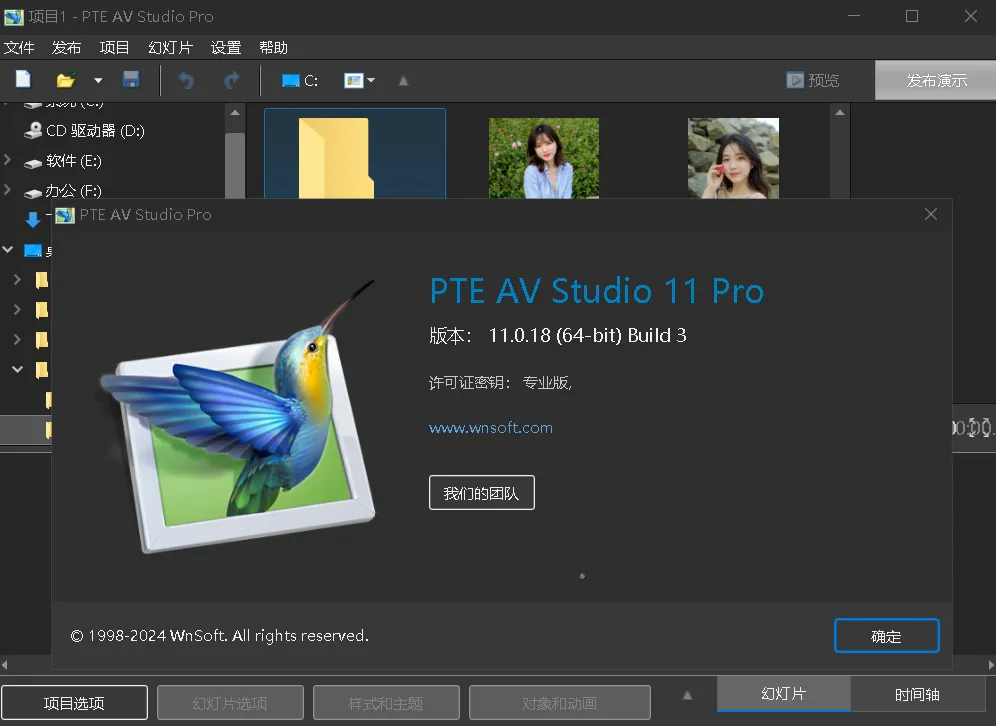Click version text 11.0.18 (64-bit) Build 3
Screen dimensions: 996x726
(x=587, y=335)
